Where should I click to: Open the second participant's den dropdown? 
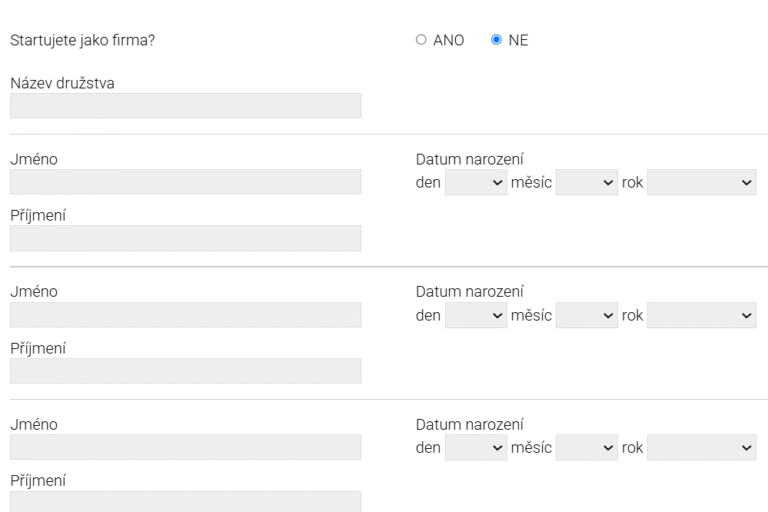476,315
